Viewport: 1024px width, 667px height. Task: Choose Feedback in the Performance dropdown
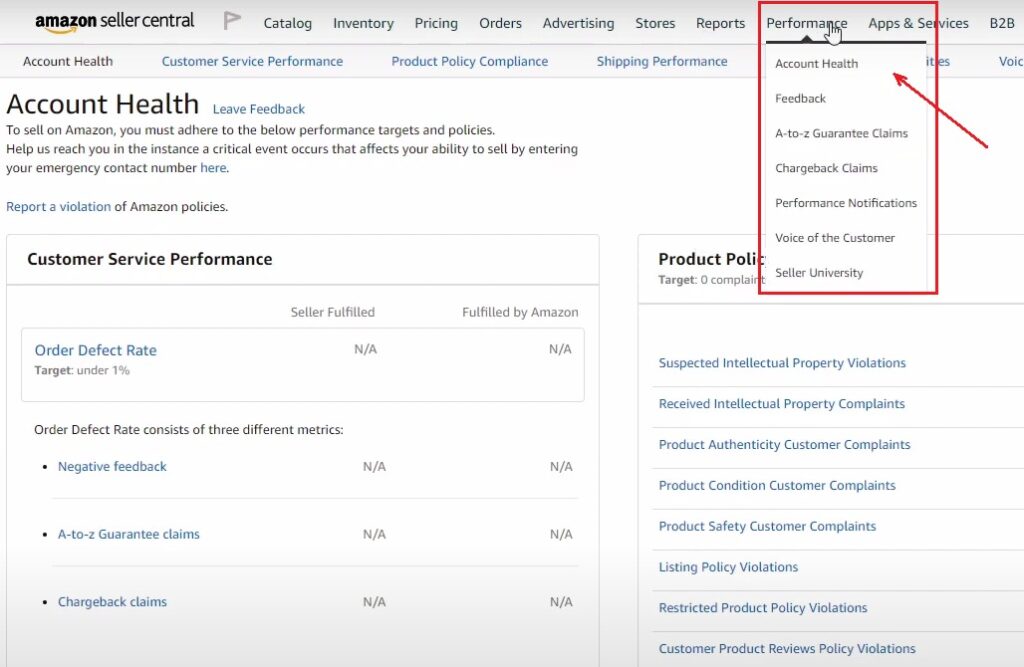tap(800, 99)
